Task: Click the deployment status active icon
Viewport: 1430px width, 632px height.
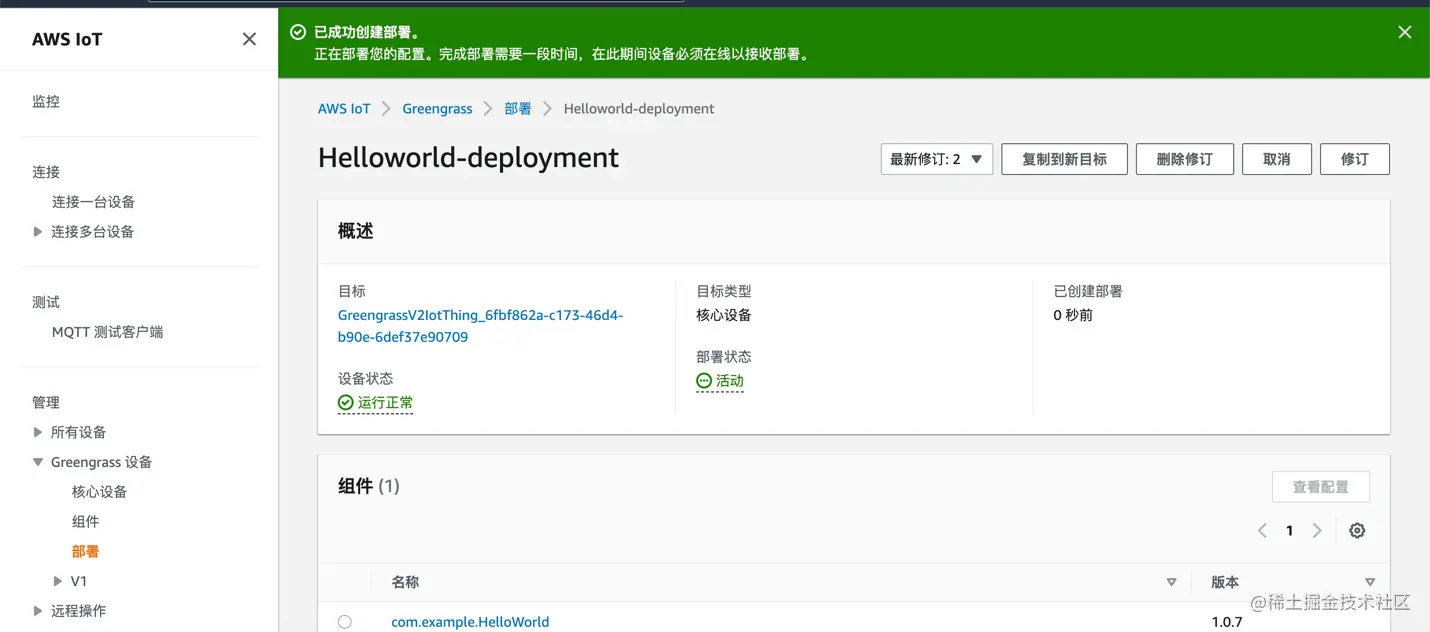Action: (x=704, y=381)
